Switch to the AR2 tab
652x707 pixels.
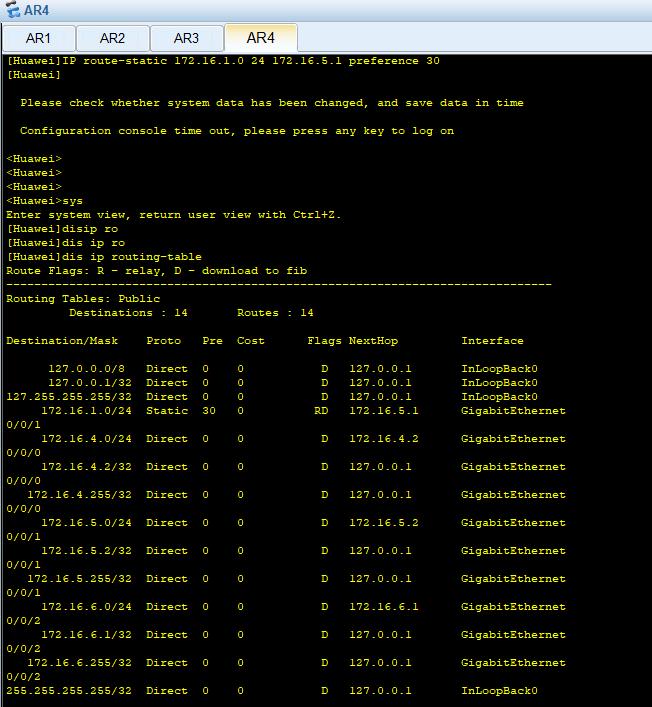(113, 38)
